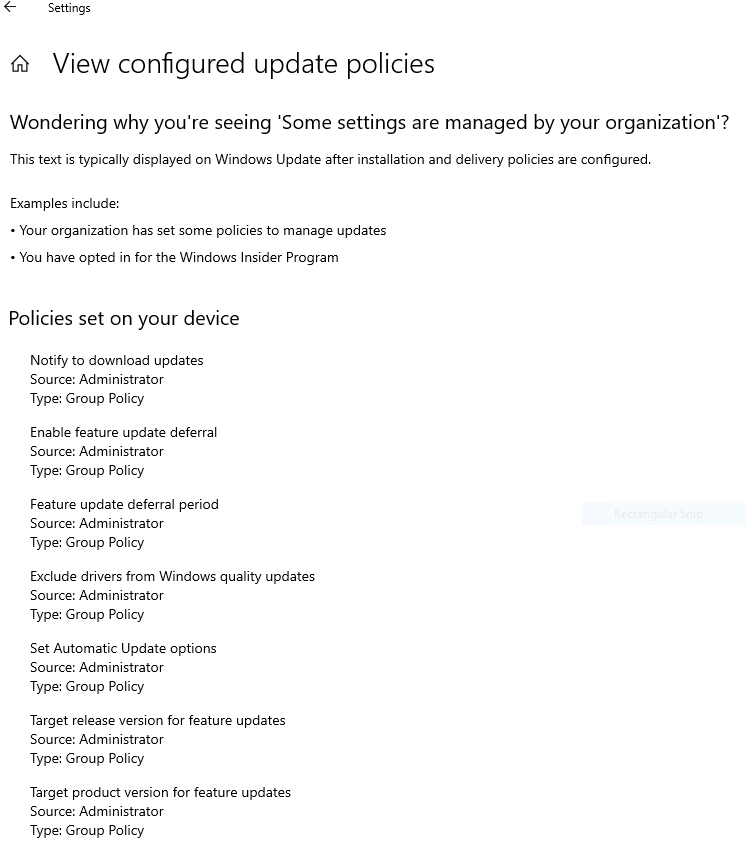Click the 'Examples include:' text
Image resolution: width=746 pixels, height=849 pixels.
click(x=64, y=203)
